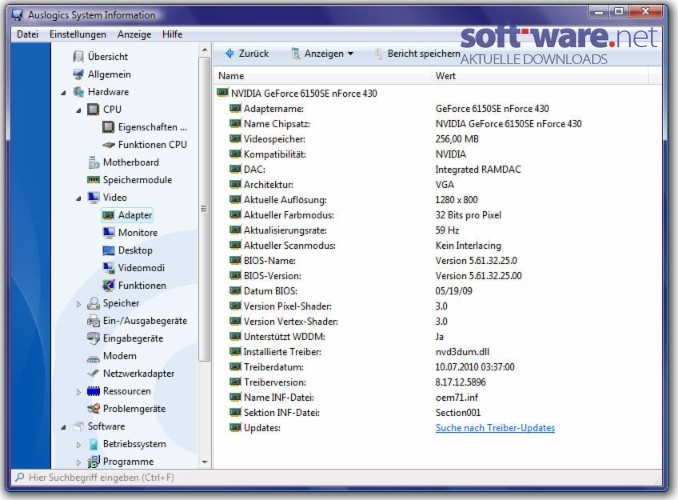Click the value 1280 x 800

457,200
